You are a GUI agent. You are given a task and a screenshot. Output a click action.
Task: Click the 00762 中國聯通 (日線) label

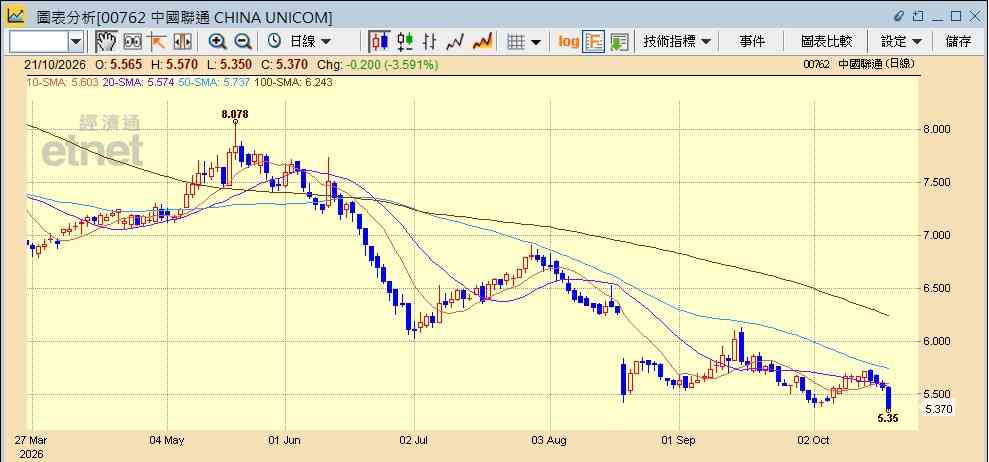point(859,64)
